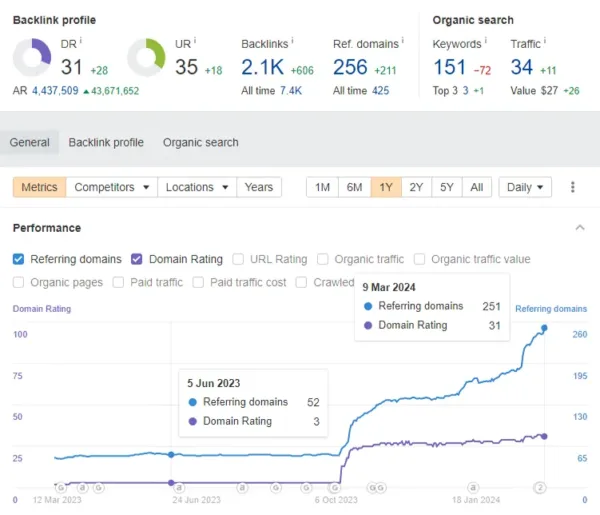Open the 151 keywords link
Screen dimensions: 600x515
click(x=450, y=67)
